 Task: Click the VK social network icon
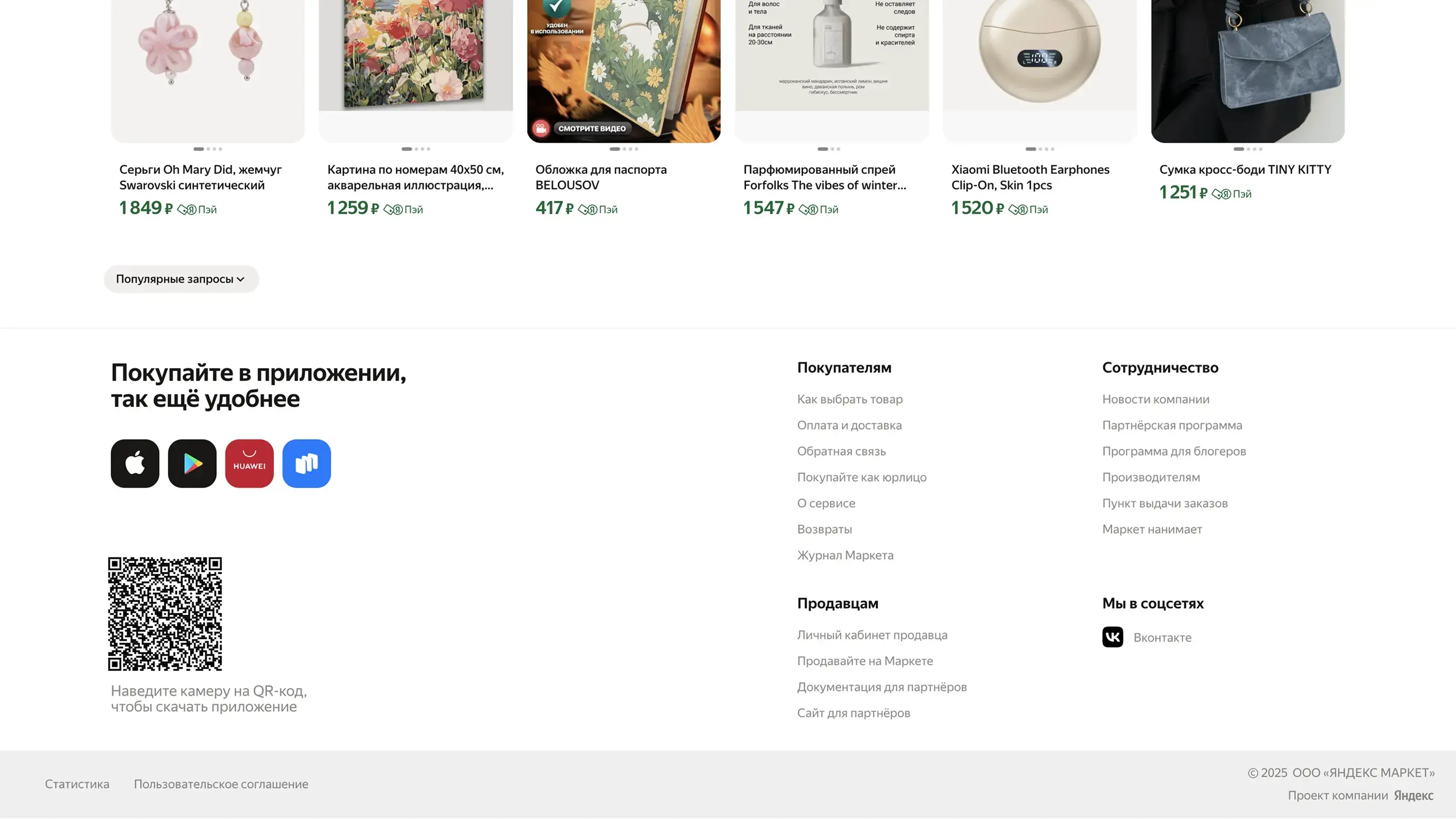(x=1112, y=637)
